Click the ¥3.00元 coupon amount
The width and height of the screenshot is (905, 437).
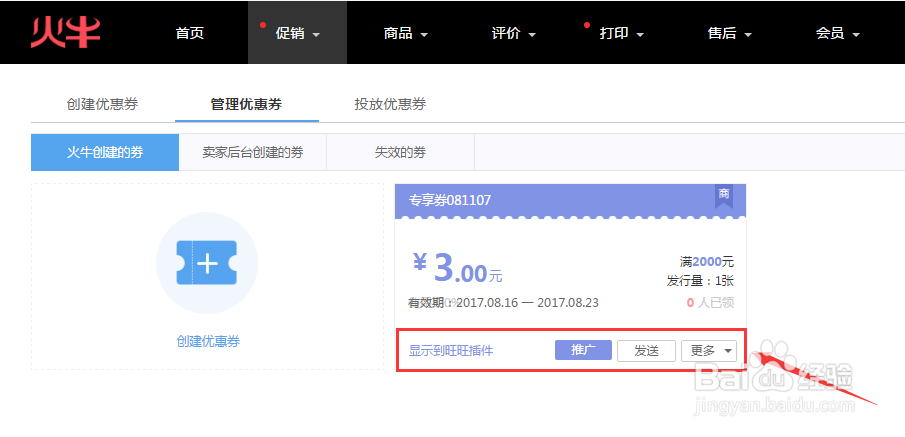tap(458, 268)
